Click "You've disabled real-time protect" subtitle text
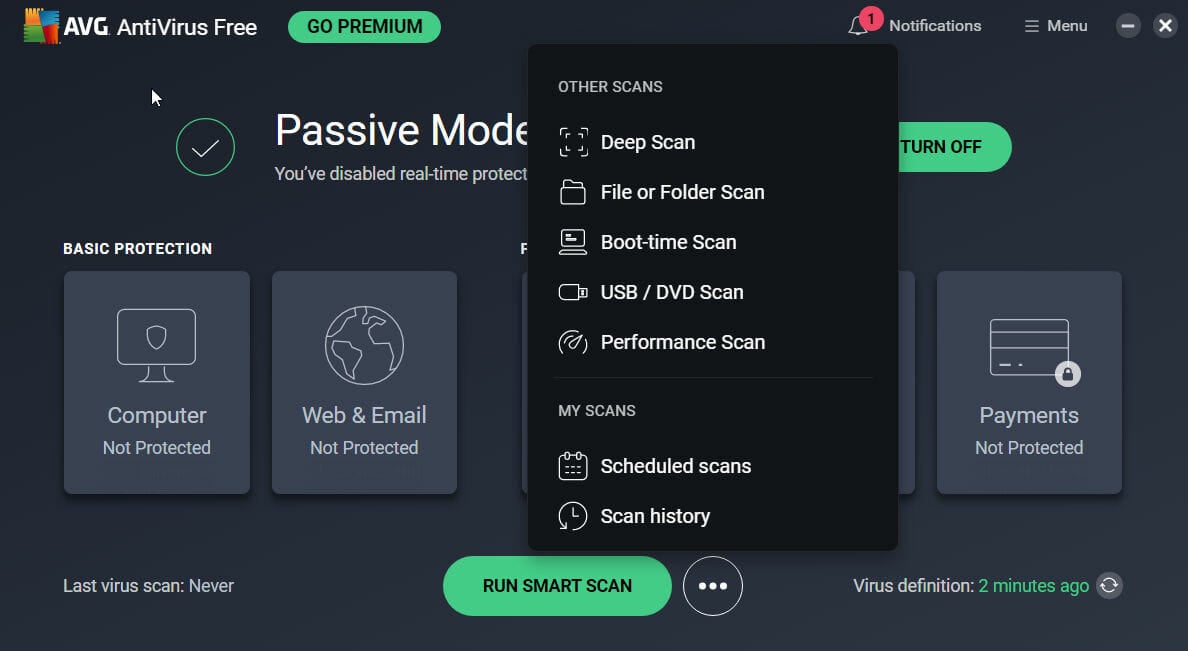The width and height of the screenshot is (1188, 651). tap(401, 174)
